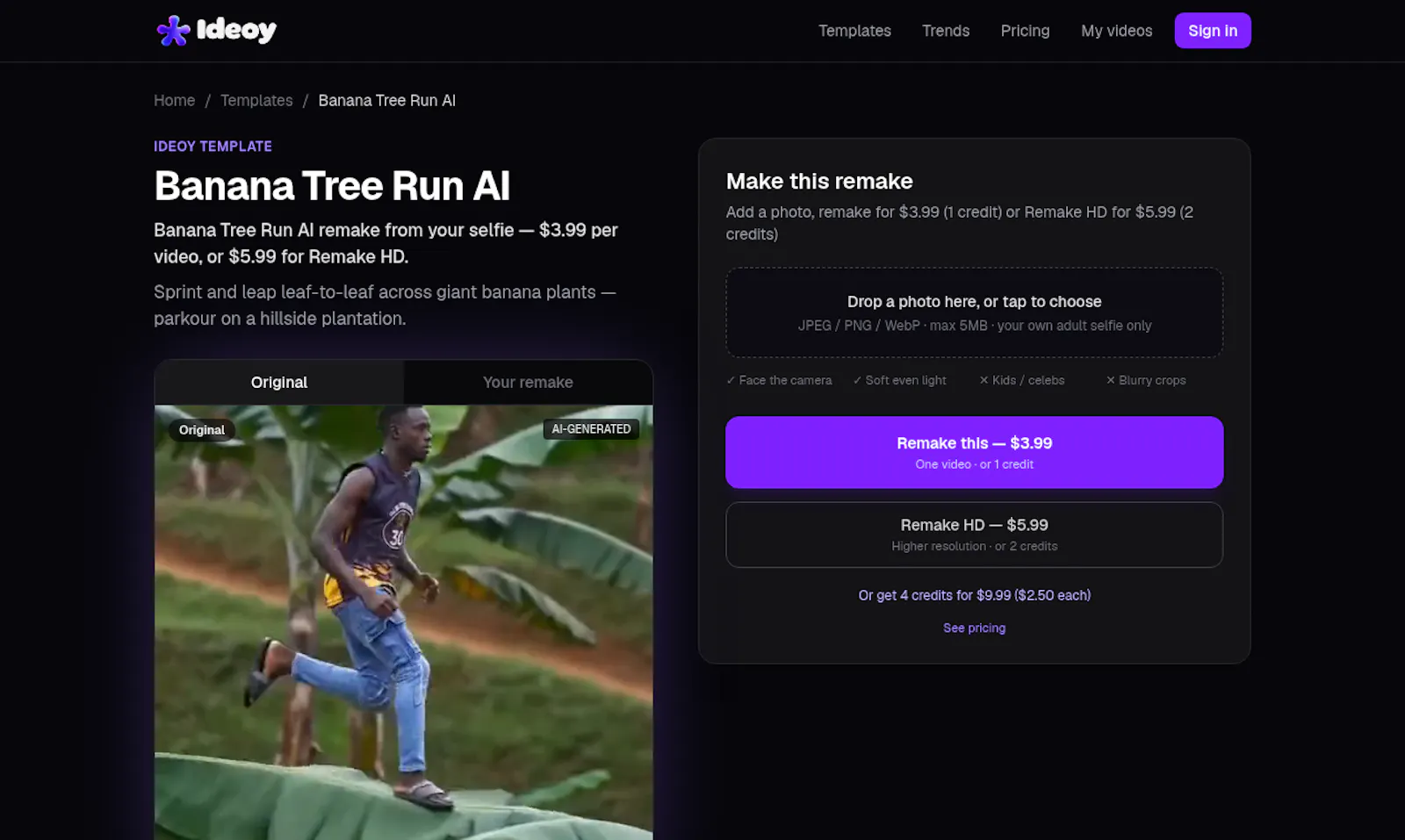Click the Blurry crops warning
The width and height of the screenshot is (1405, 840).
(x=1146, y=380)
